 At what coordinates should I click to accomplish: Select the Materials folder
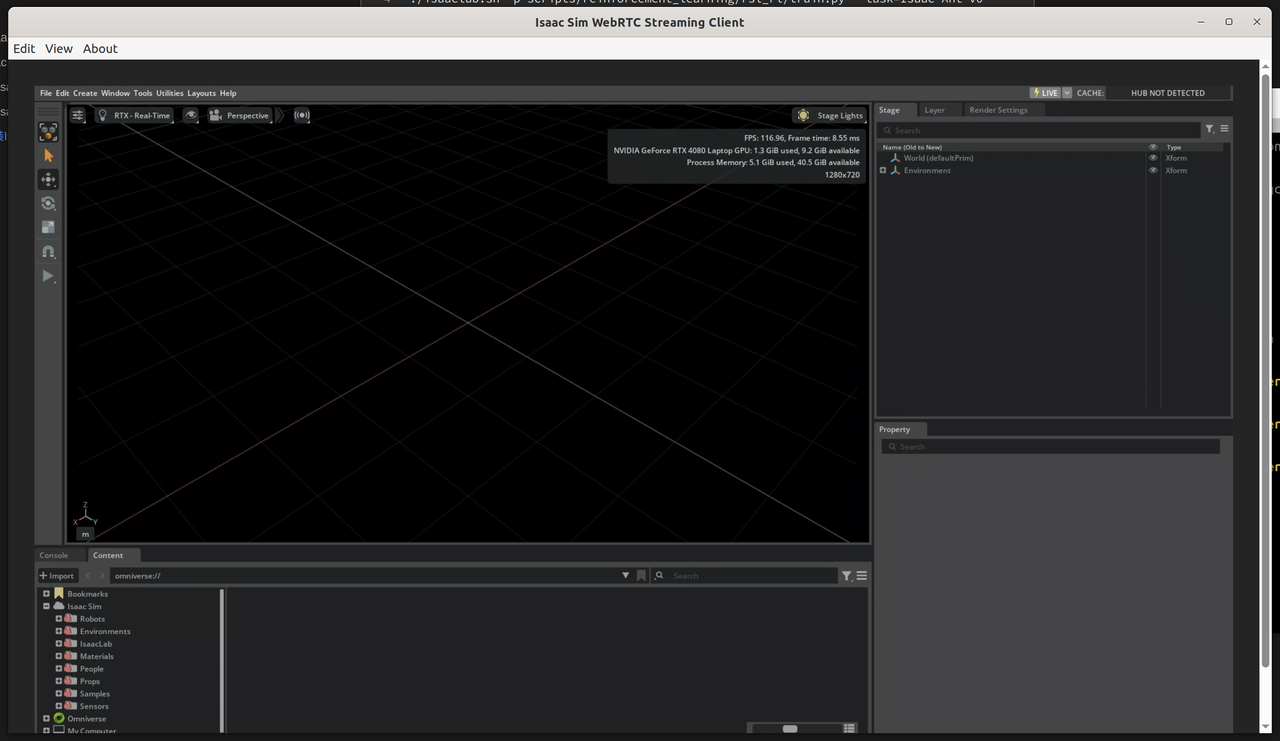[97, 656]
